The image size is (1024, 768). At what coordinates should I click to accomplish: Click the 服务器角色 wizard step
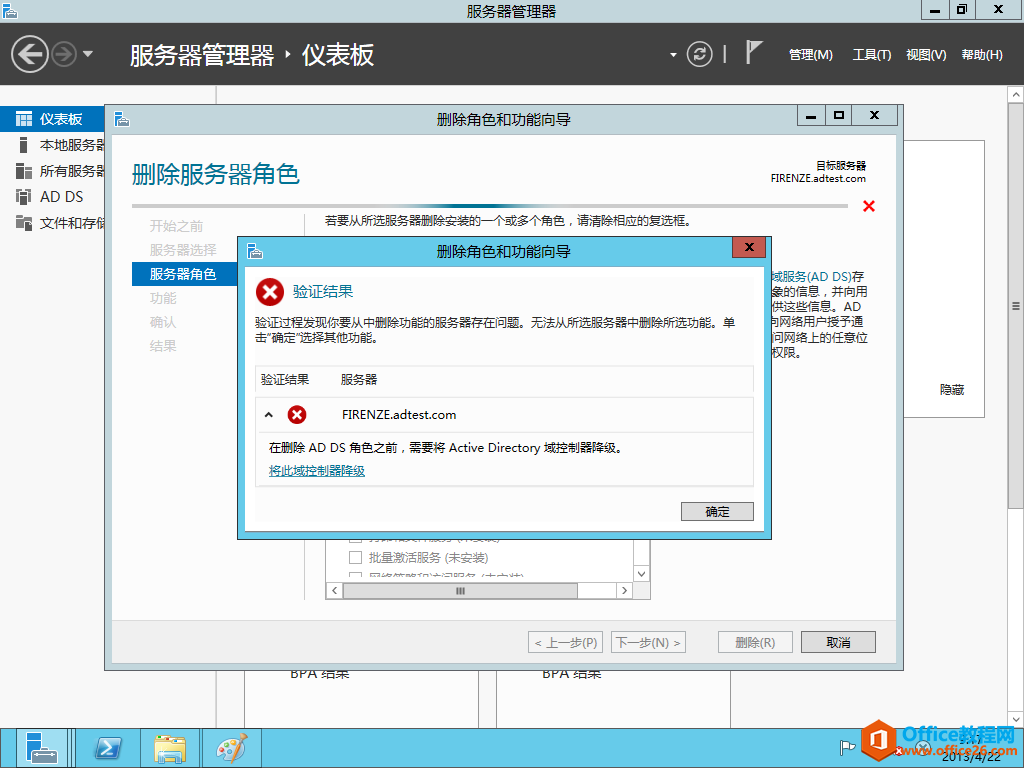pyautogui.click(x=184, y=274)
